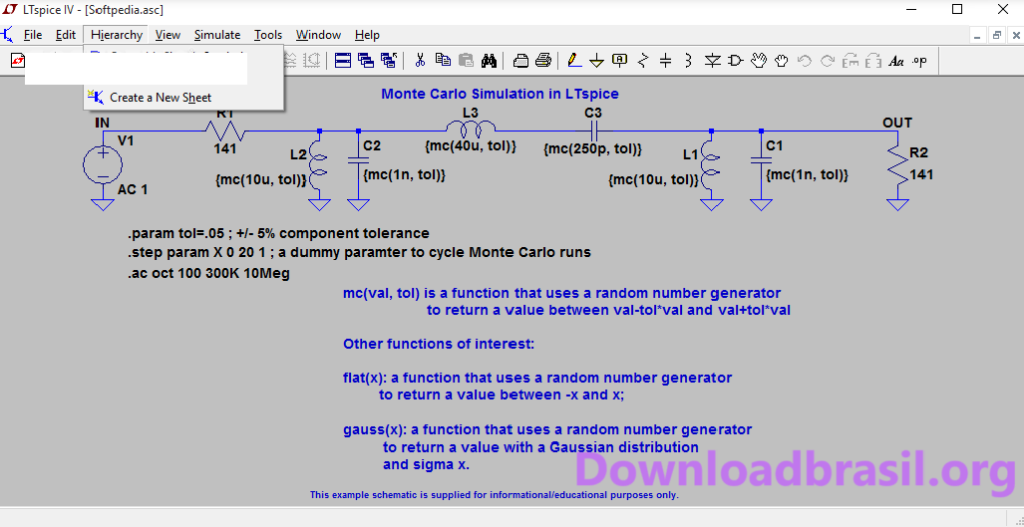
Task: Select resistor R2 symbol
Action: 898,166
